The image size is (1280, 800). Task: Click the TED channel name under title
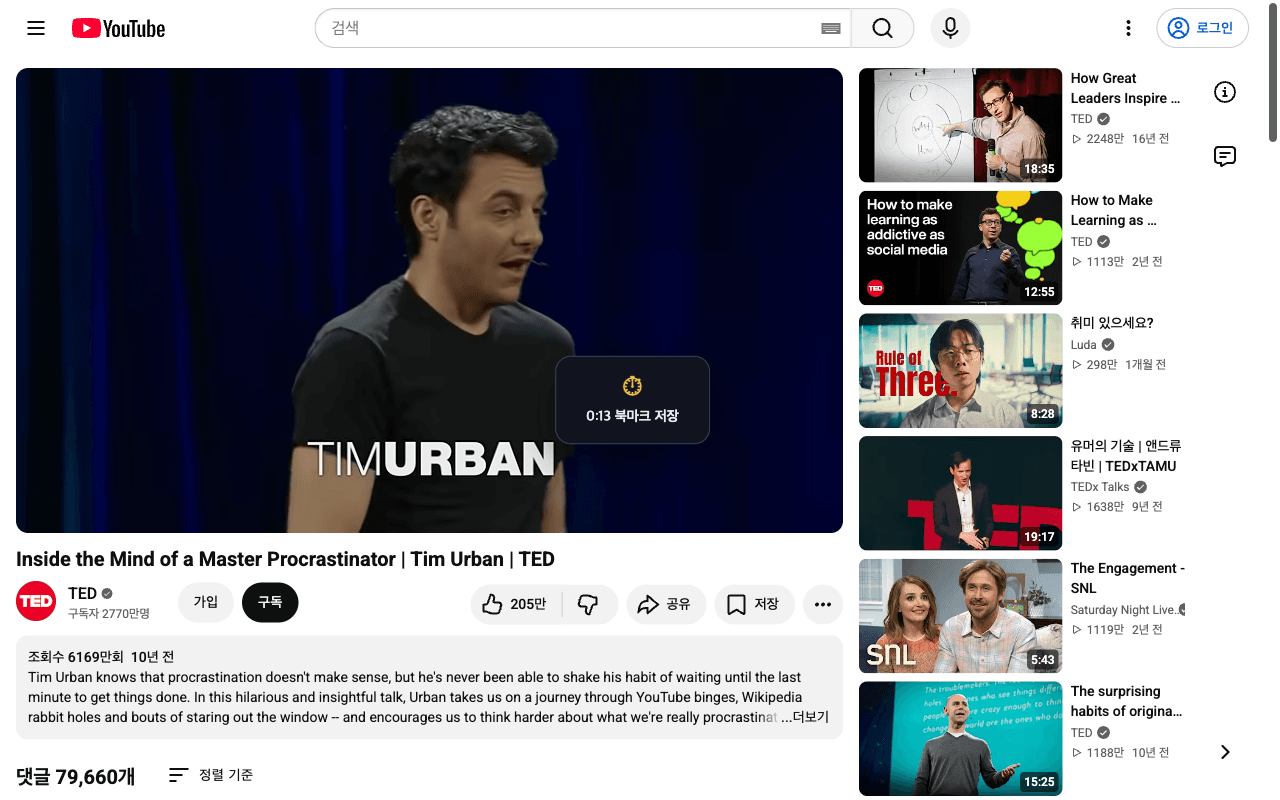(82, 594)
